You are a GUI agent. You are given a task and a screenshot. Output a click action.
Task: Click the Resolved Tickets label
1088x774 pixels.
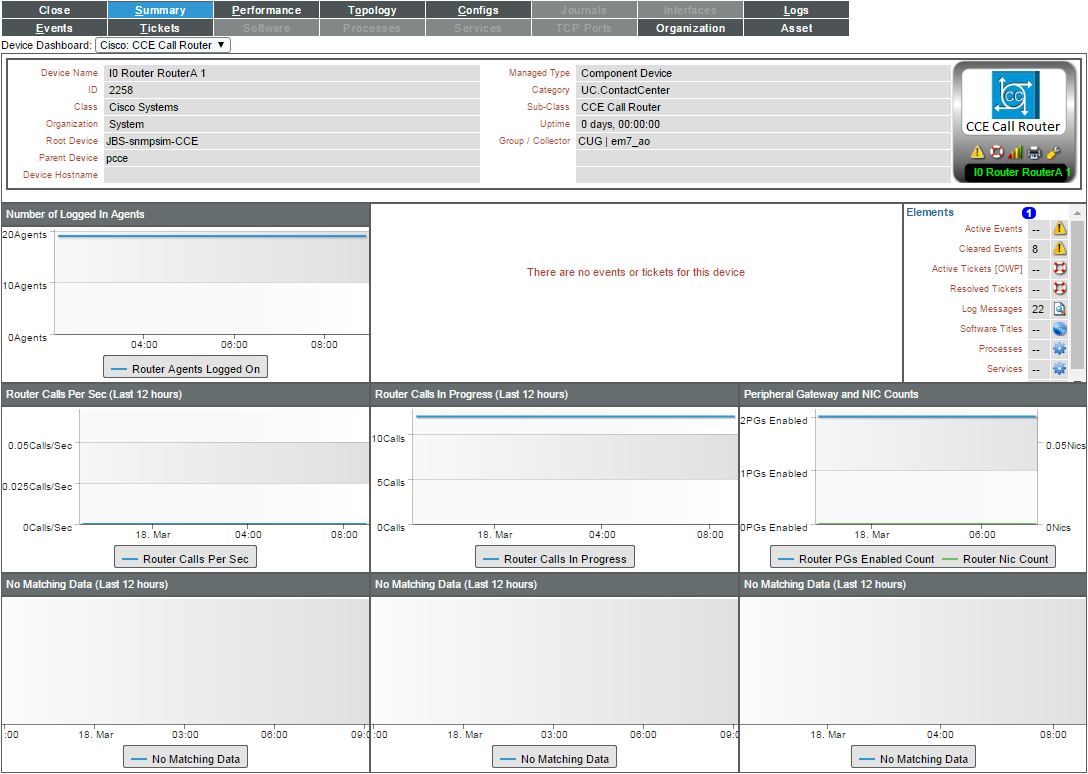click(x=986, y=289)
